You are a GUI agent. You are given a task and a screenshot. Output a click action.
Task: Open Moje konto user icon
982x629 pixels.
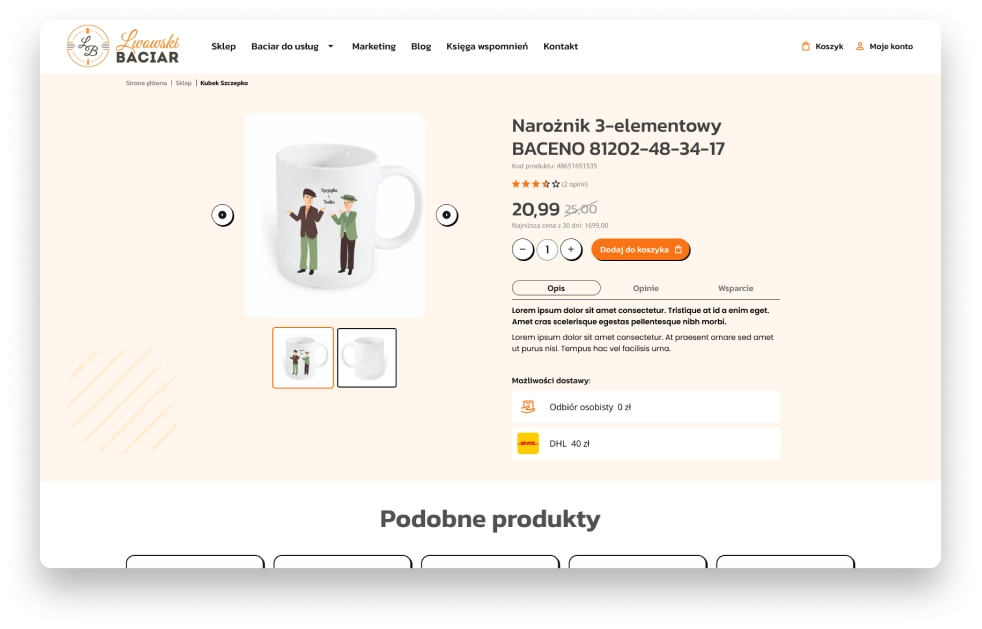(x=860, y=46)
